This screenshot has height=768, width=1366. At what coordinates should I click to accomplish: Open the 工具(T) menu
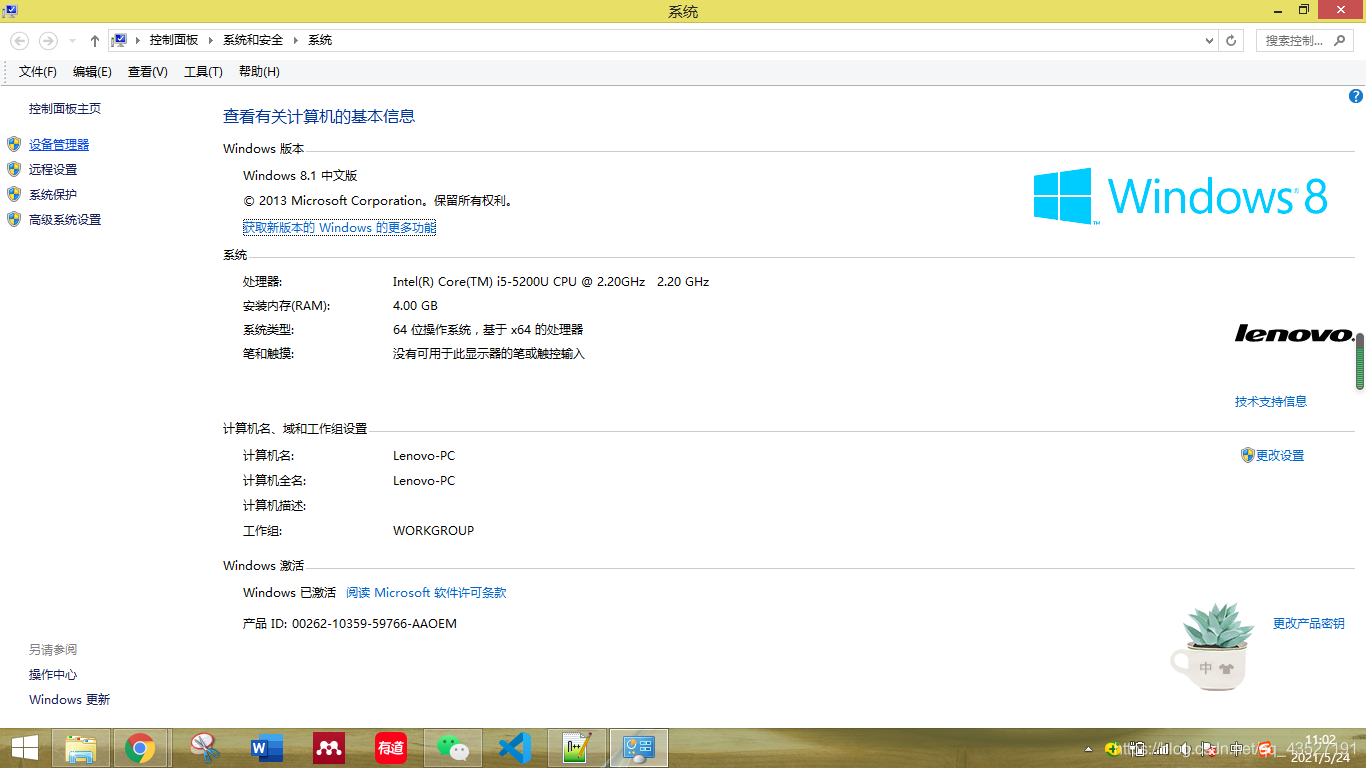coord(203,72)
